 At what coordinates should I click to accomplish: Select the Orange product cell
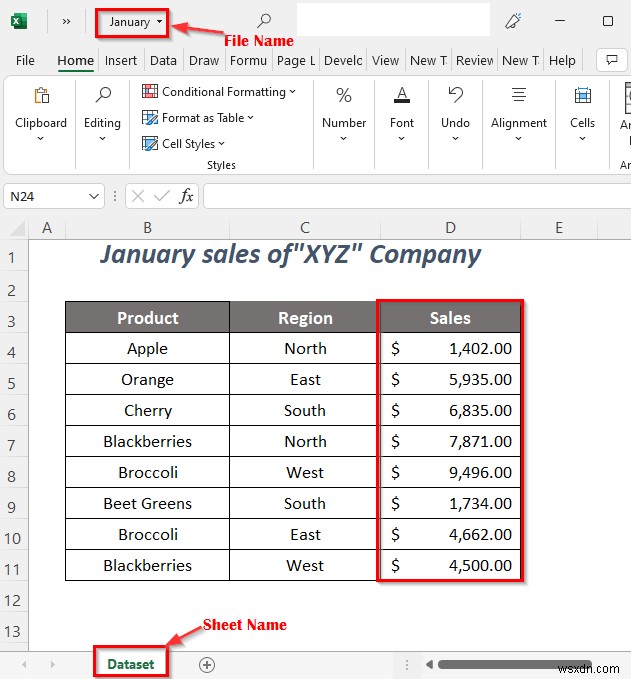point(148,380)
